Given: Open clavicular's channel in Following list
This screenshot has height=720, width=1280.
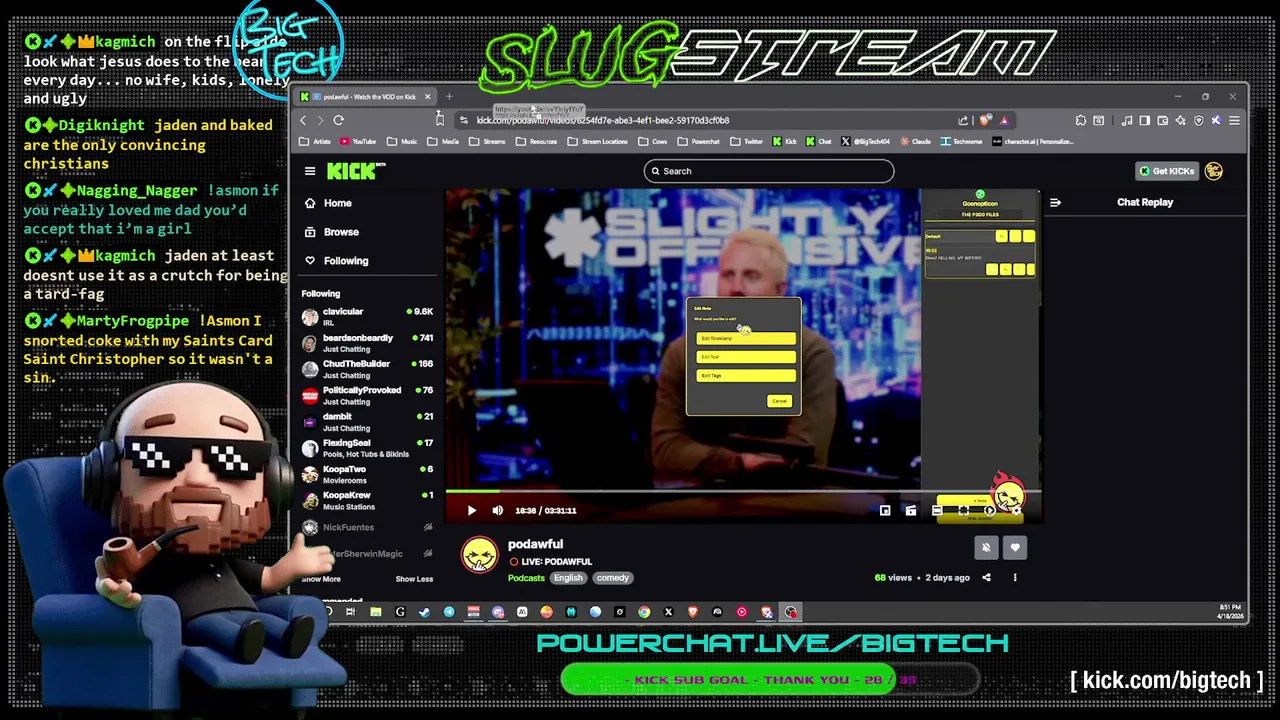Looking at the screenshot, I should (368, 317).
